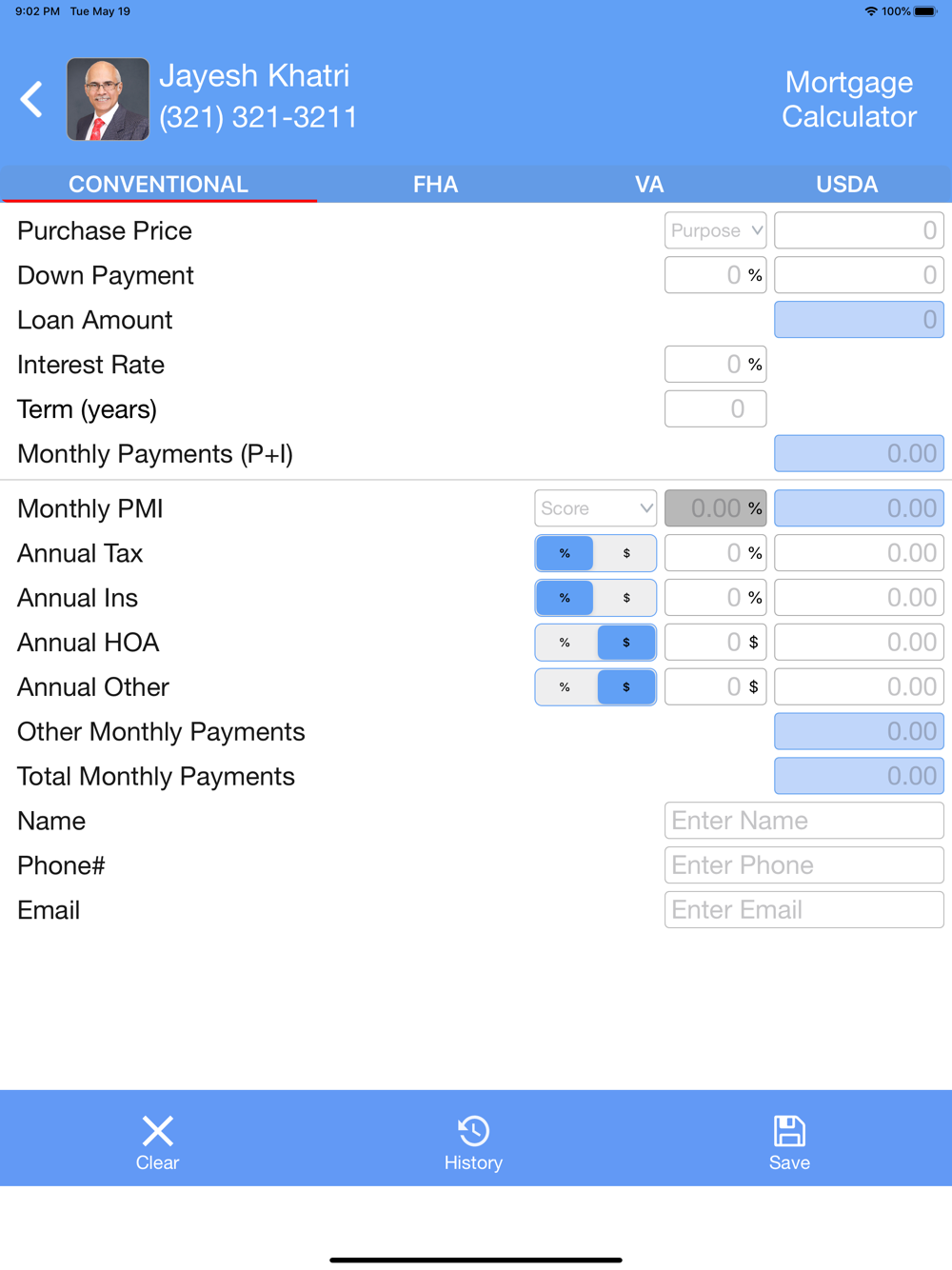Open the VA loan tab
Screen dimensions: 952x1270
(x=649, y=184)
